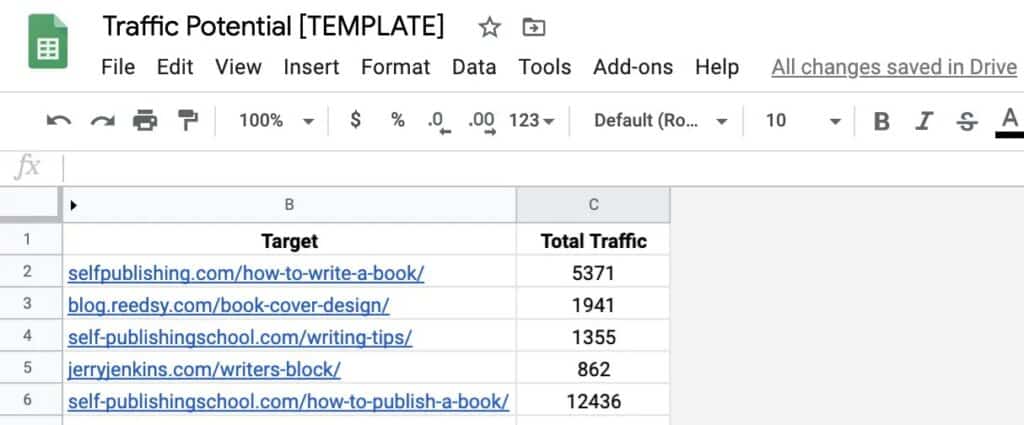Open the Format menu
1024x425 pixels.
point(396,67)
